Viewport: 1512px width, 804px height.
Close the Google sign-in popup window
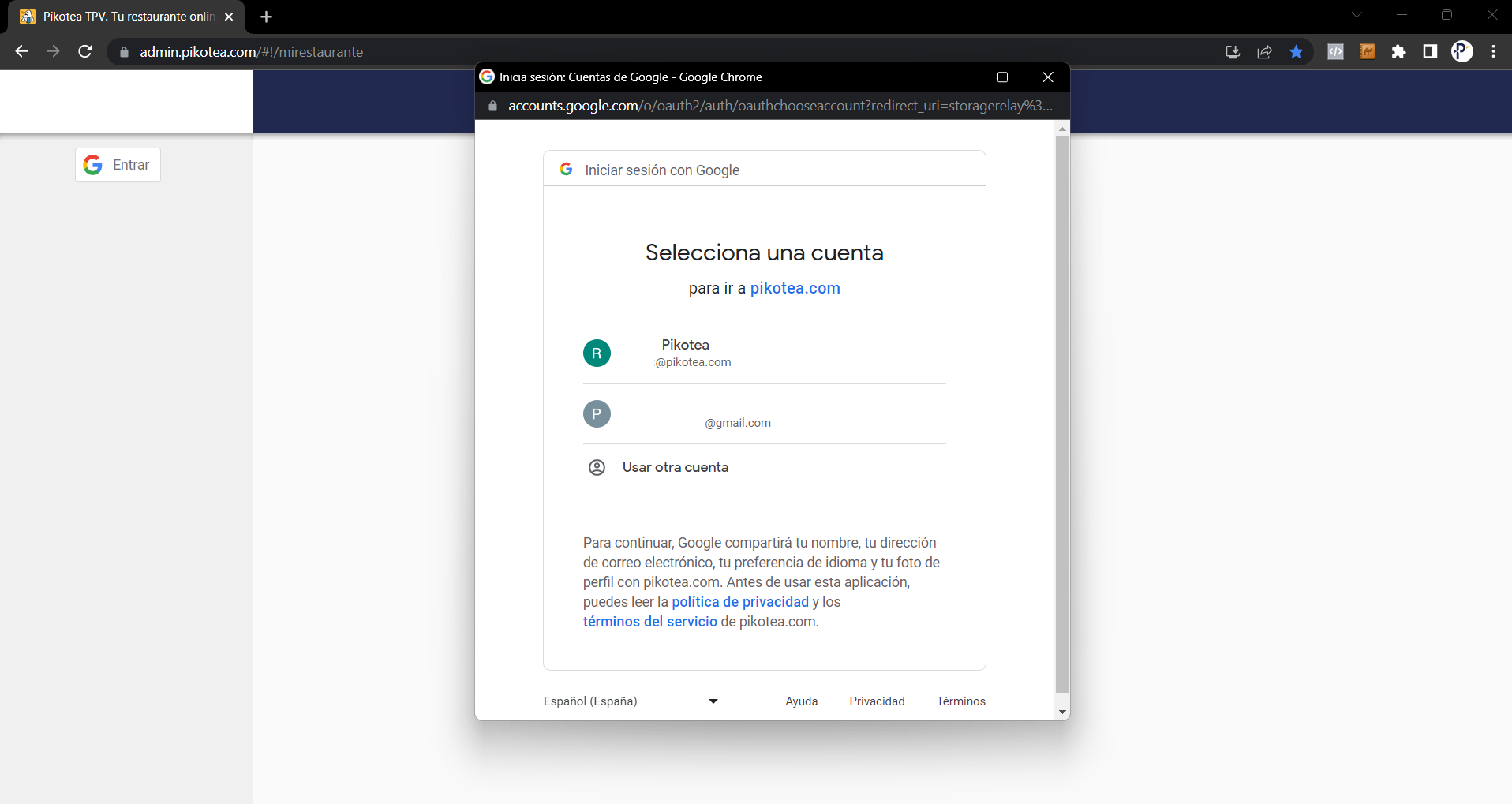coord(1048,77)
